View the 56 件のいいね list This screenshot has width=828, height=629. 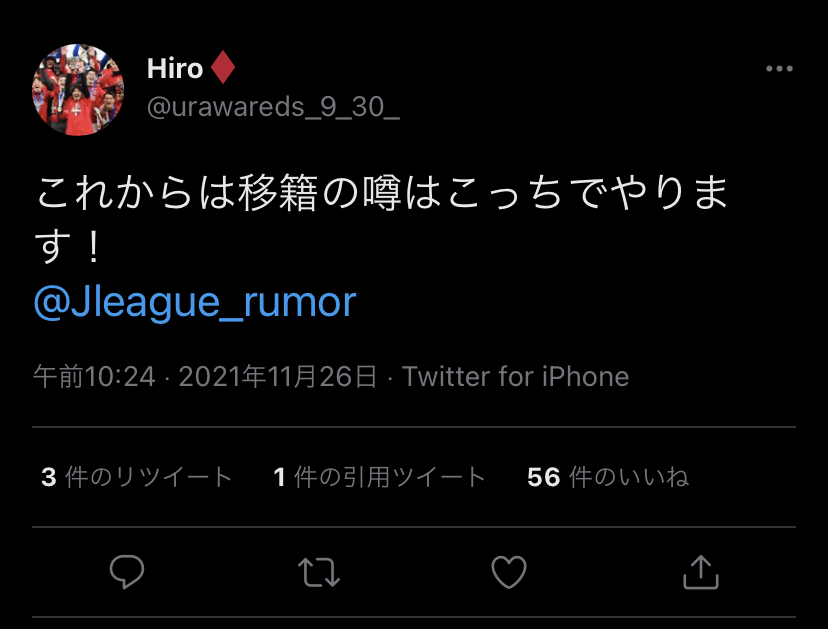pyautogui.click(x=608, y=477)
